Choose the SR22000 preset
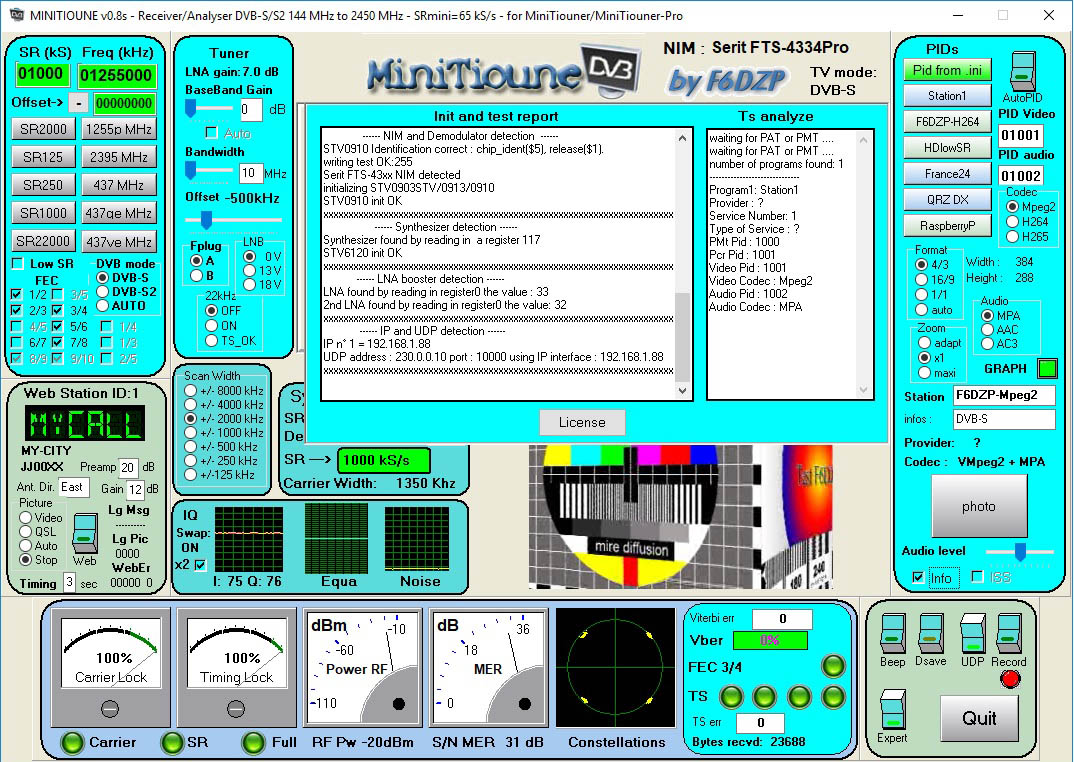The image size is (1074, 762). (x=43, y=241)
